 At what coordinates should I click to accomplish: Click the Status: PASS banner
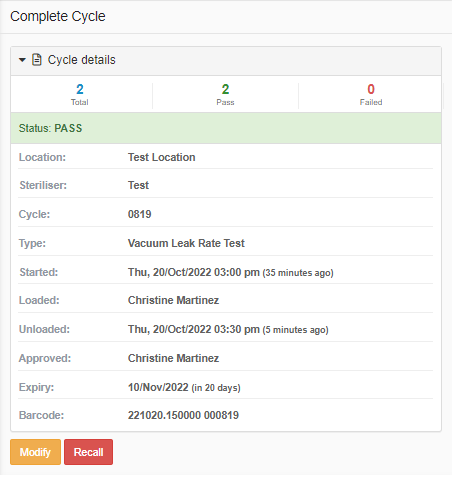226,128
